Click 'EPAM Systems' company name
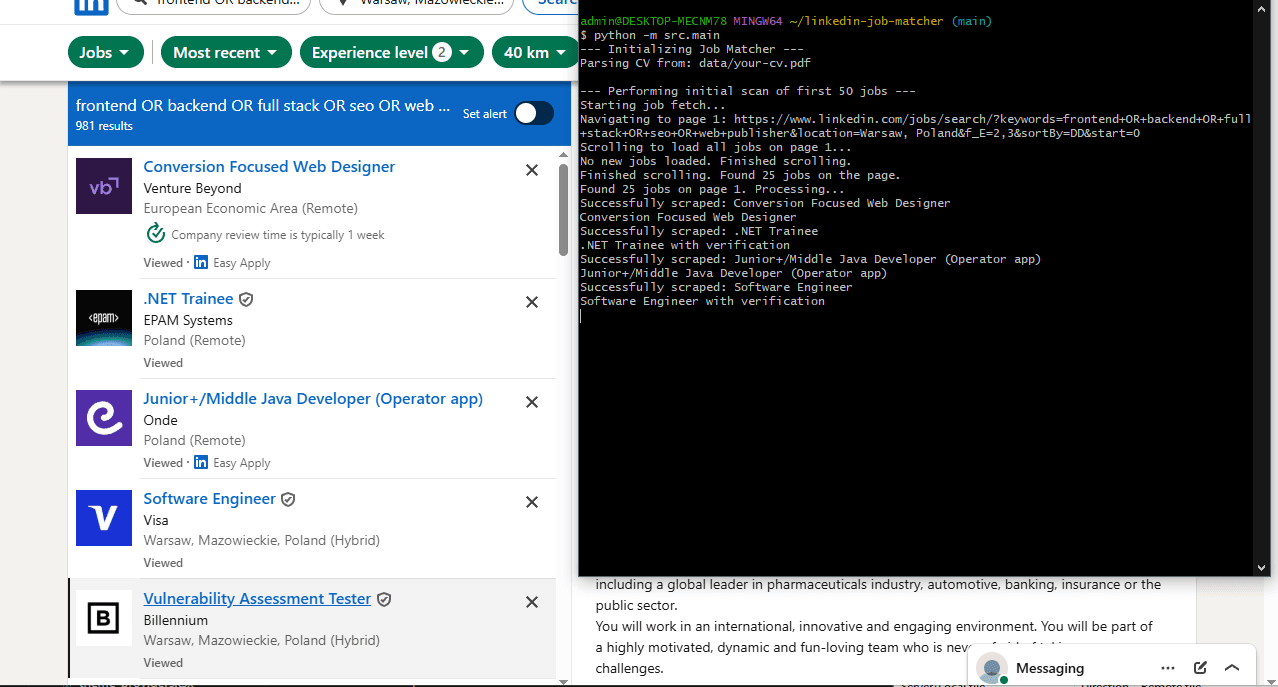The width and height of the screenshot is (1278, 687). click(x=188, y=320)
